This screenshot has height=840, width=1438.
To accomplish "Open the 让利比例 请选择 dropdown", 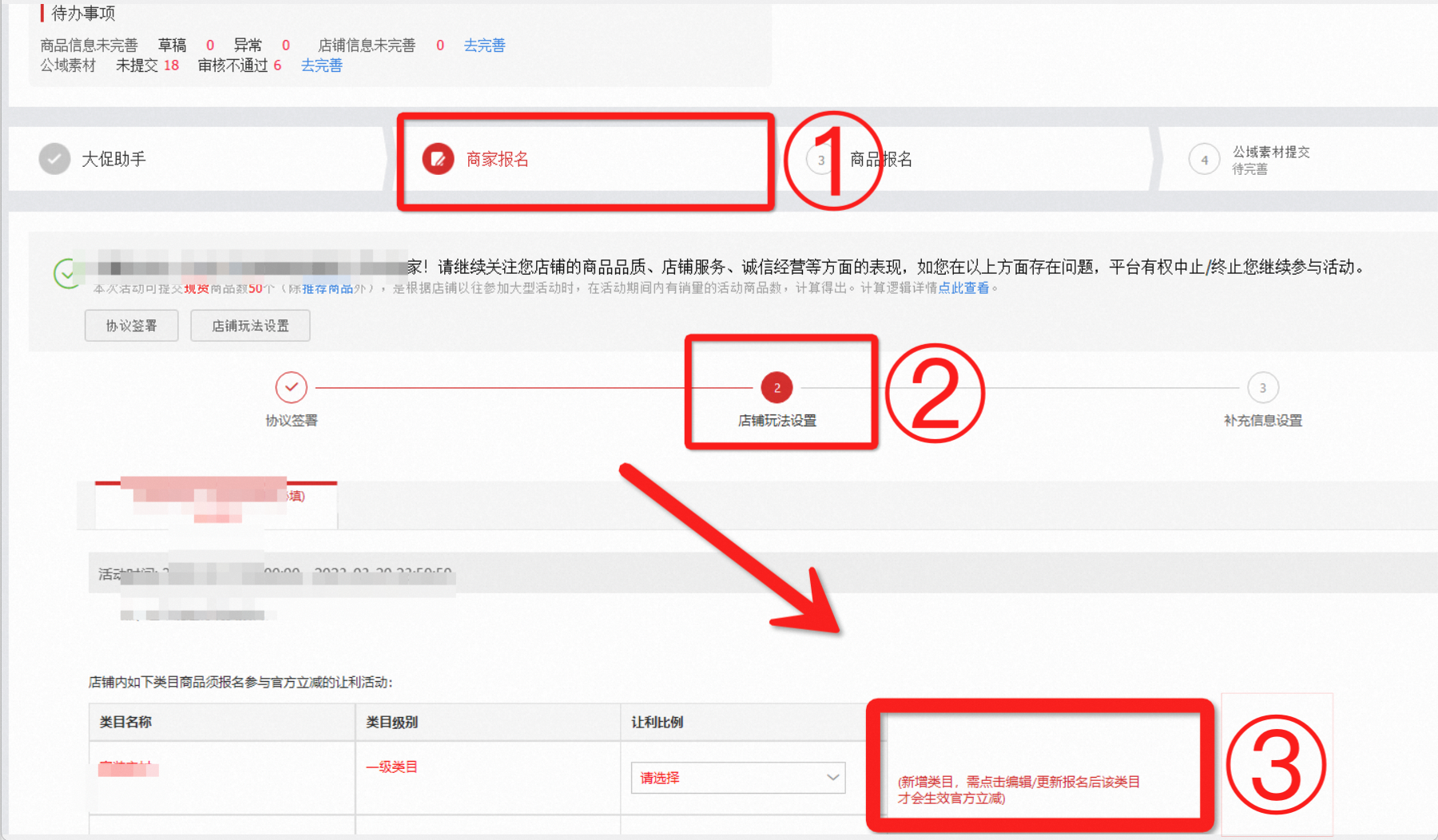I will click(x=738, y=778).
